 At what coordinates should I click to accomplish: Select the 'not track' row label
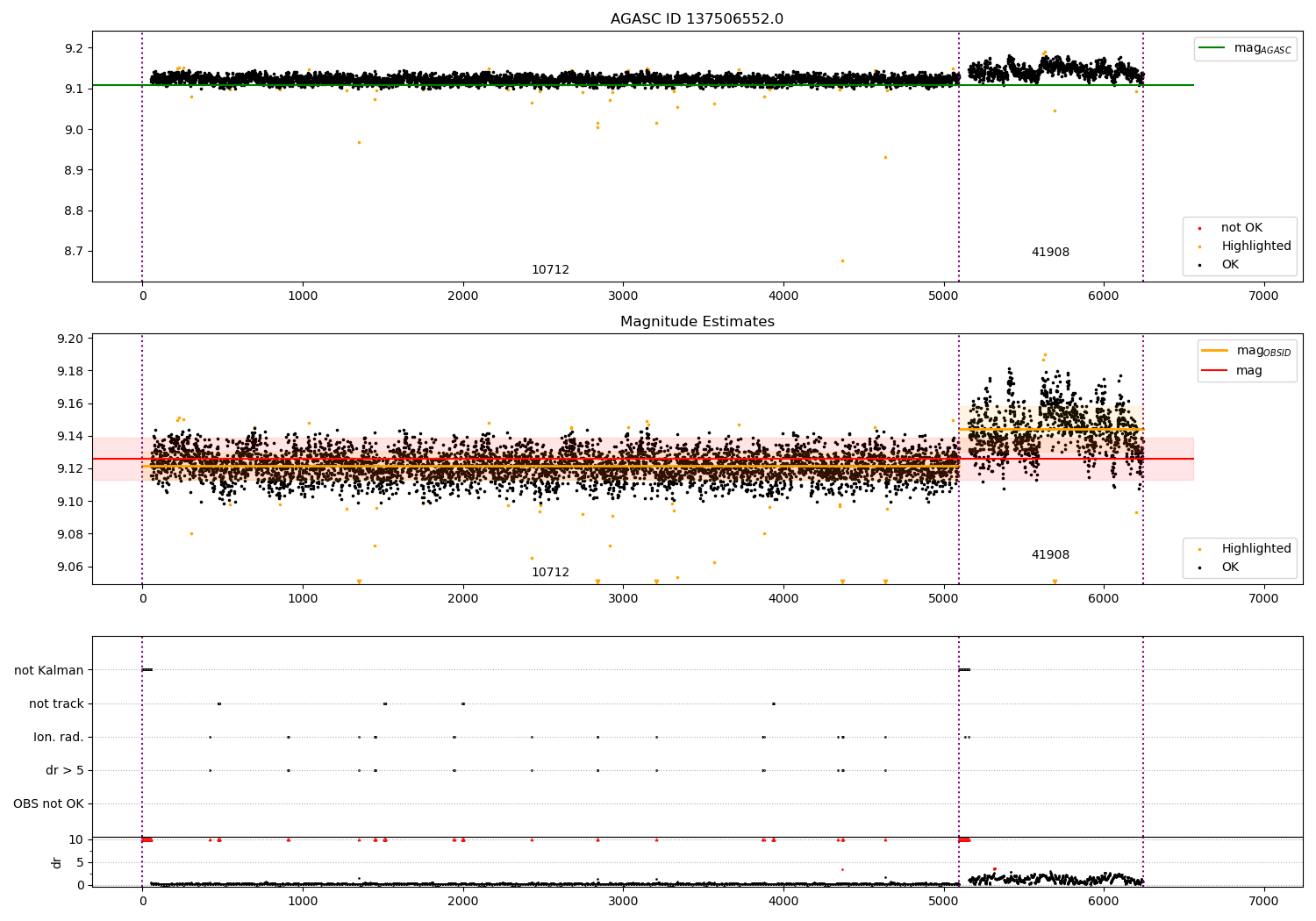[56, 704]
